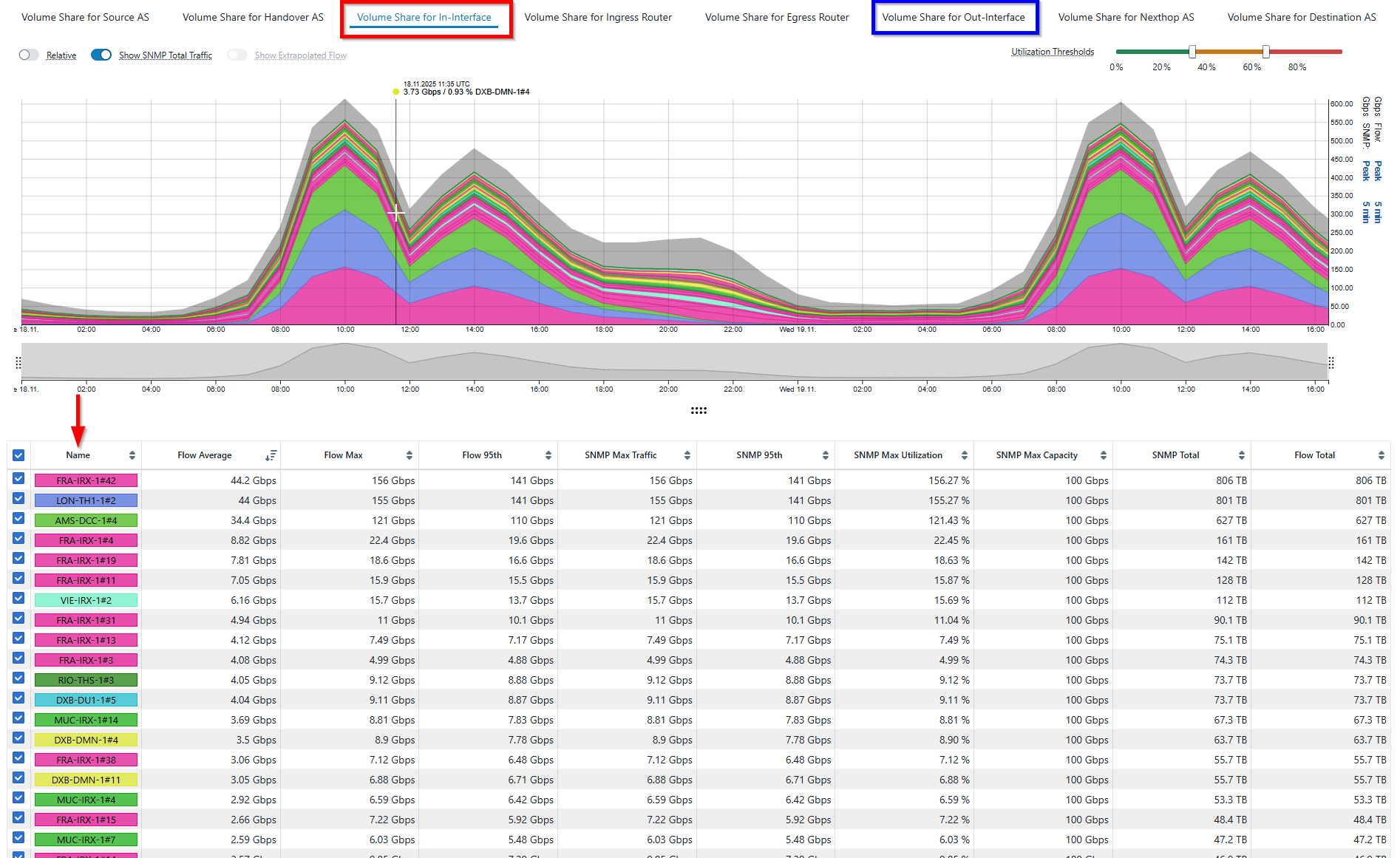1400x858 pixels.
Task: Click the SNMP Total column sort icon
Action: (x=1240, y=454)
